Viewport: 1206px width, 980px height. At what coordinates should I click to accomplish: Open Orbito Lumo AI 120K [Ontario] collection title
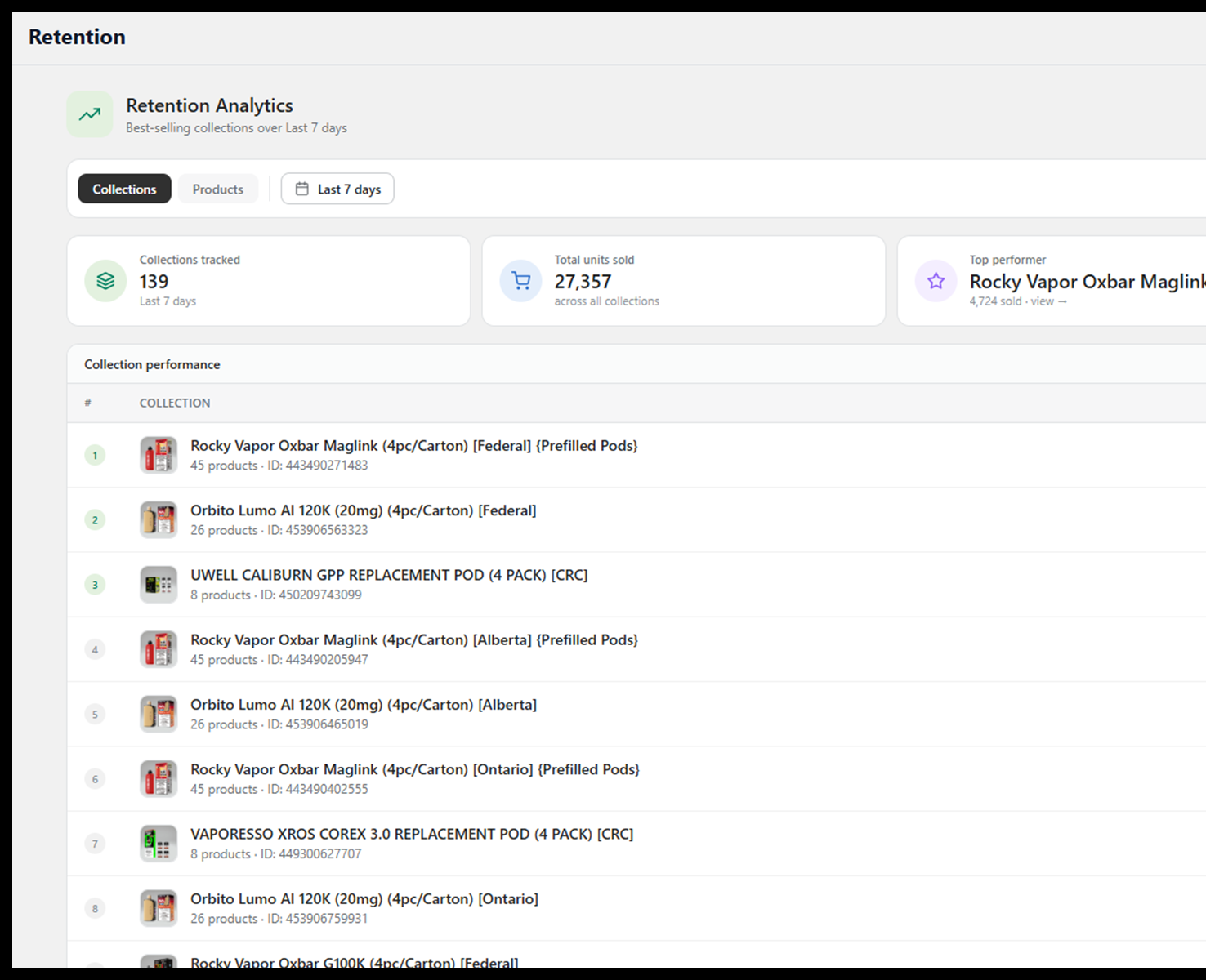coord(364,899)
